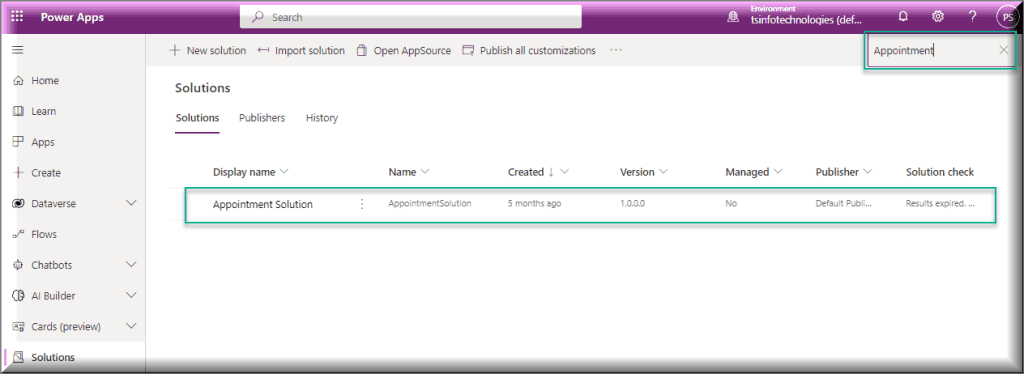This screenshot has width=1024, height=374.
Task: Open the app launcher waffle icon
Action: 17,17
